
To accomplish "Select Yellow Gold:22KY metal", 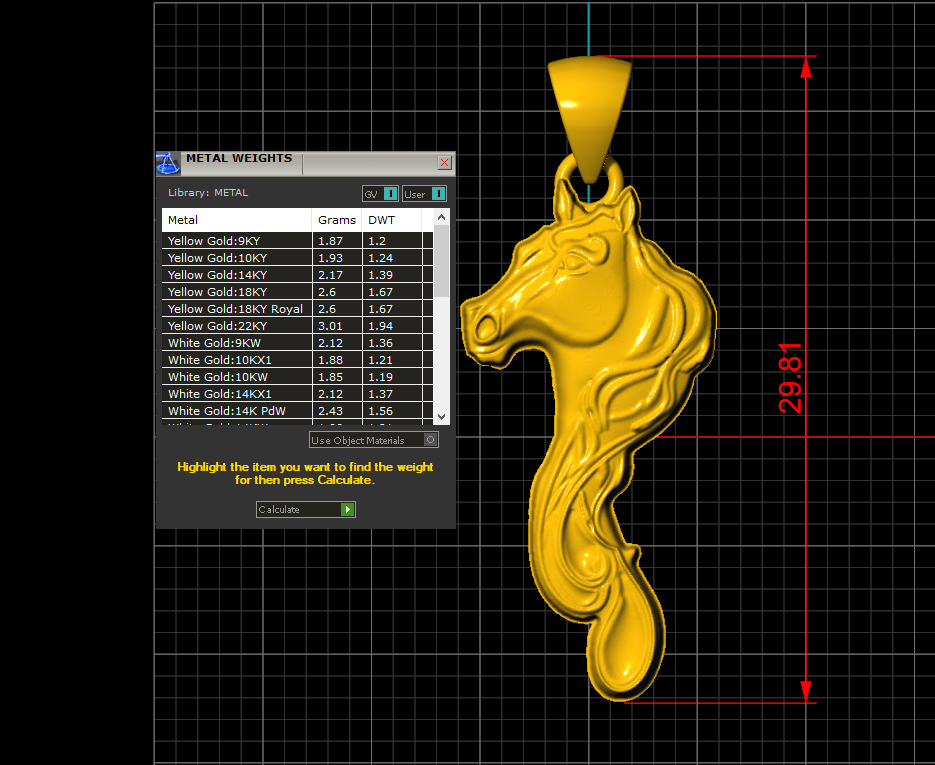I will [x=237, y=326].
